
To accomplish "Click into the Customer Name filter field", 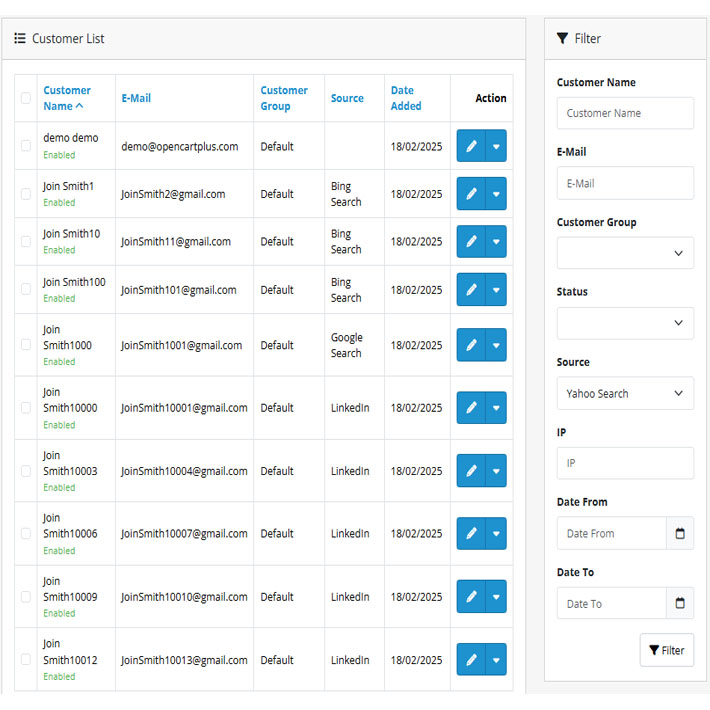I will 625,113.
